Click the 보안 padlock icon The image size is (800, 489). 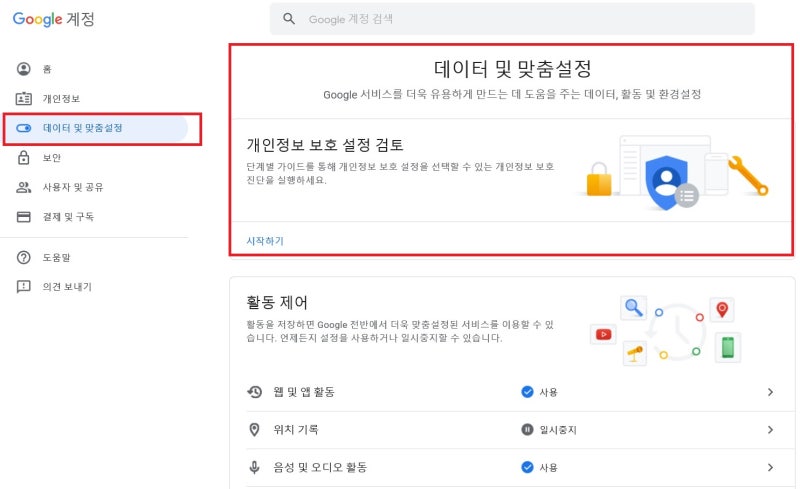23,157
